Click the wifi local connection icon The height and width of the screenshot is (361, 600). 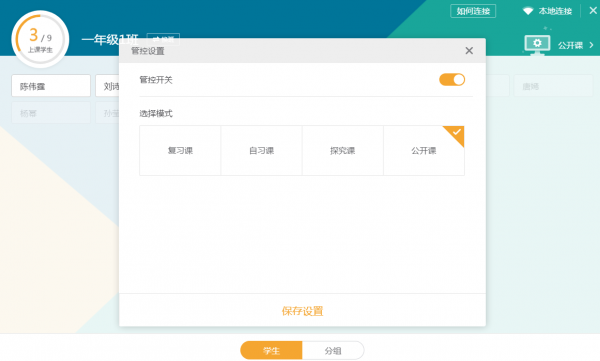click(x=528, y=11)
